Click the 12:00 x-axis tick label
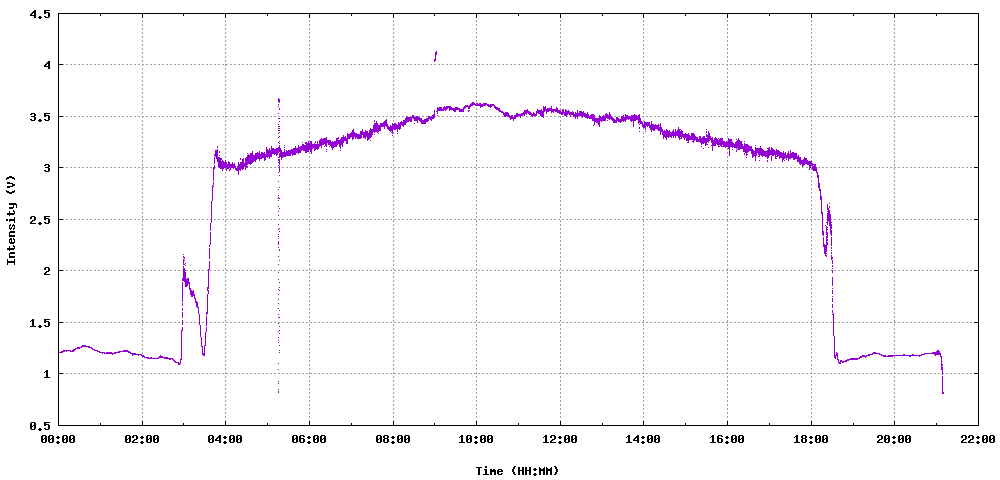This screenshot has width=1000, height=480. [560, 439]
